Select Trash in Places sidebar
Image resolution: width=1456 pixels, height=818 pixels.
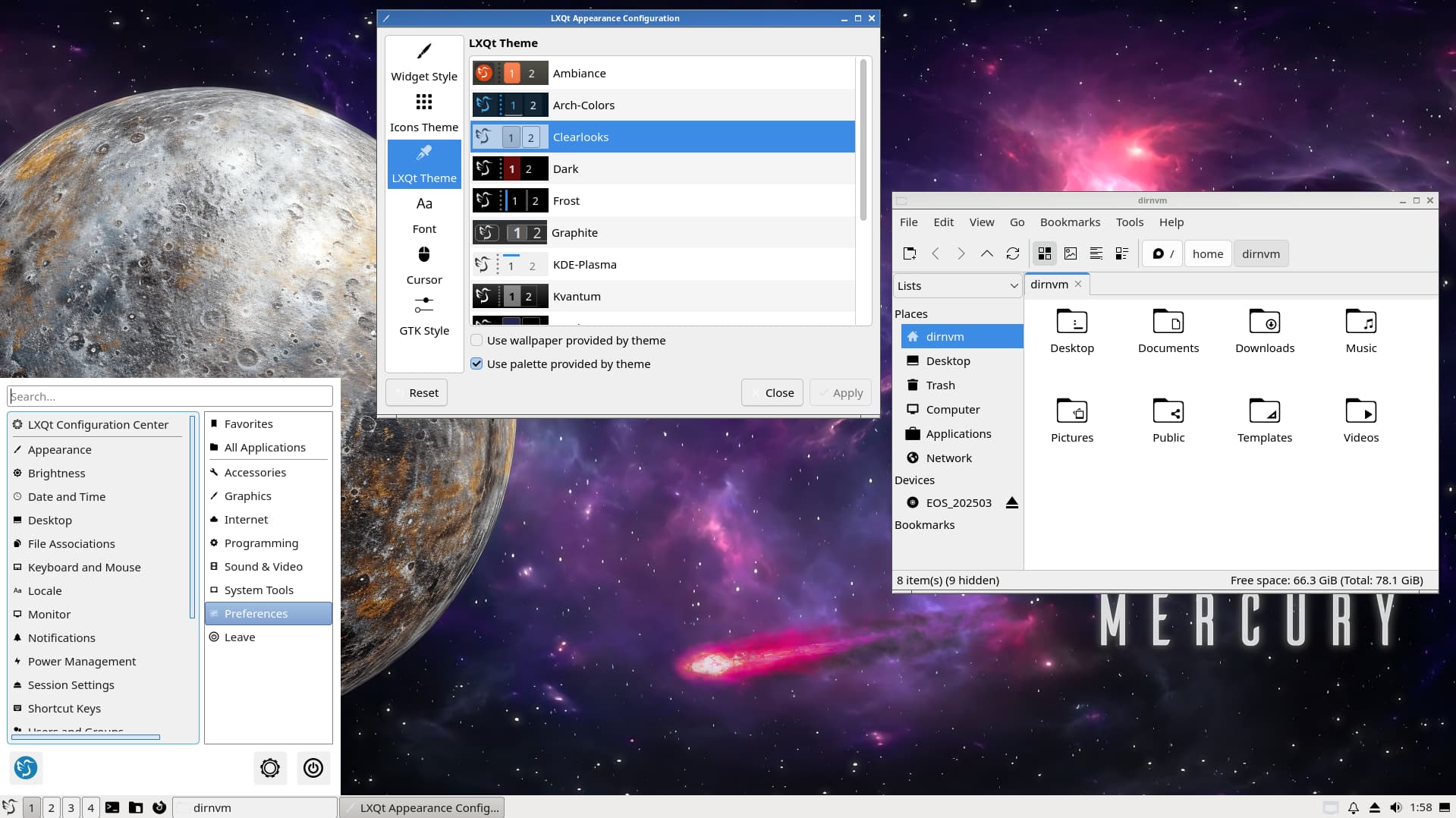point(962,385)
